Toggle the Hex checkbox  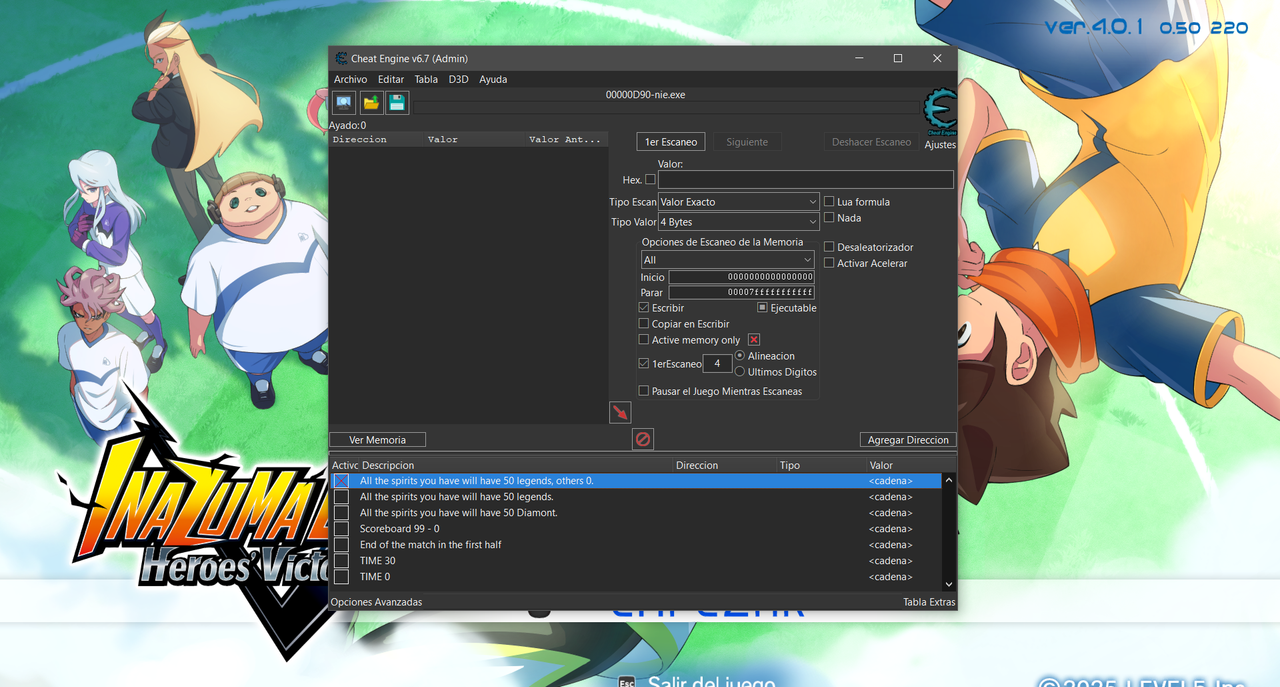click(650, 180)
